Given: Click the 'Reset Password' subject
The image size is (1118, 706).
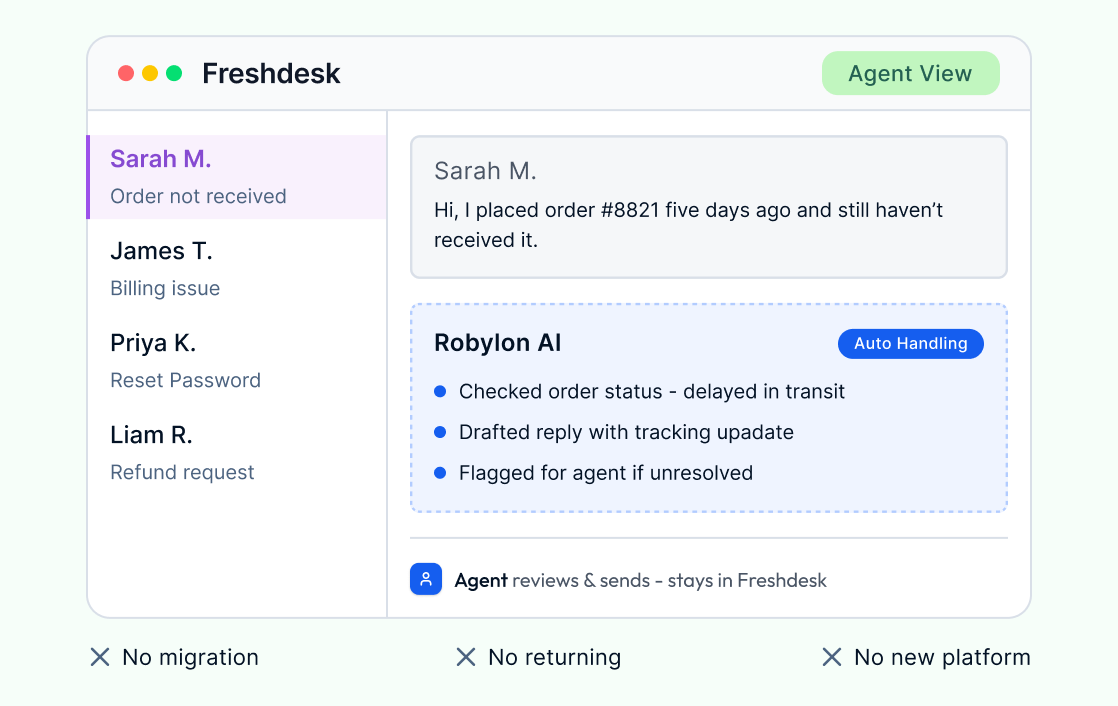Looking at the screenshot, I should pyautogui.click(x=185, y=380).
